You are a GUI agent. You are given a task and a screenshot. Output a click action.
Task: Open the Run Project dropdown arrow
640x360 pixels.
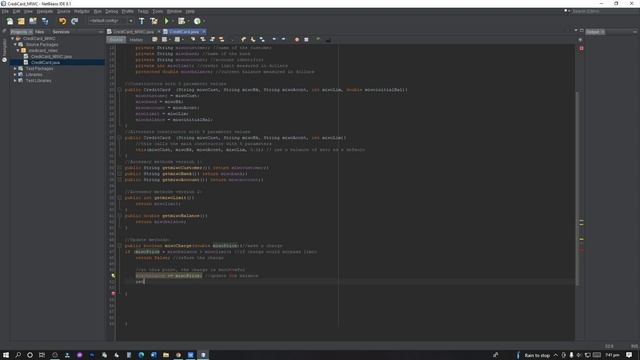(x=172, y=21)
